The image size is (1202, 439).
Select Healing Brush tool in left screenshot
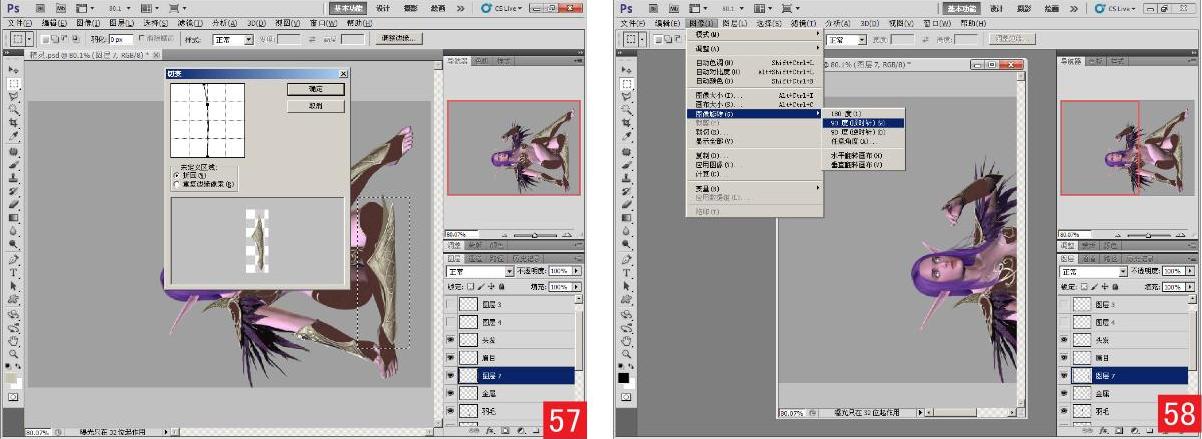point(14,152)
